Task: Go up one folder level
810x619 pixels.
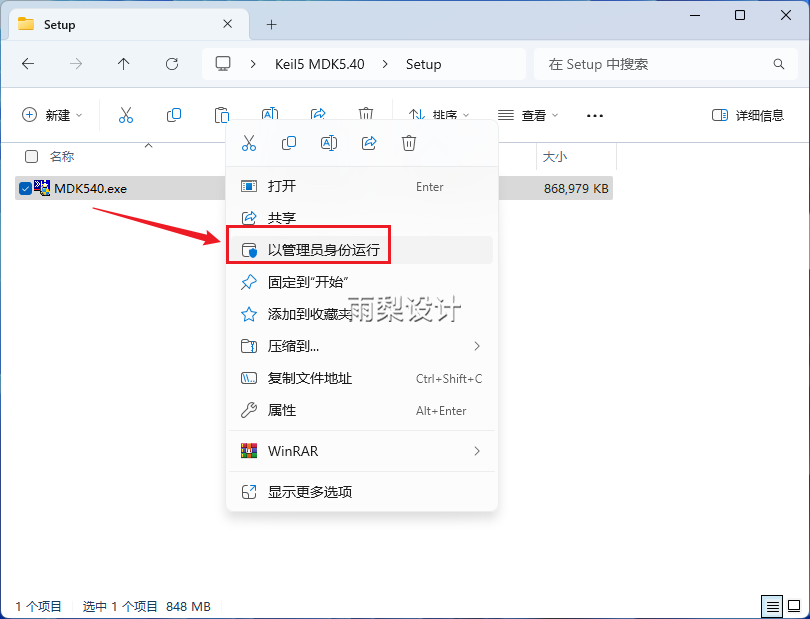Action: [x=123, y=64]
